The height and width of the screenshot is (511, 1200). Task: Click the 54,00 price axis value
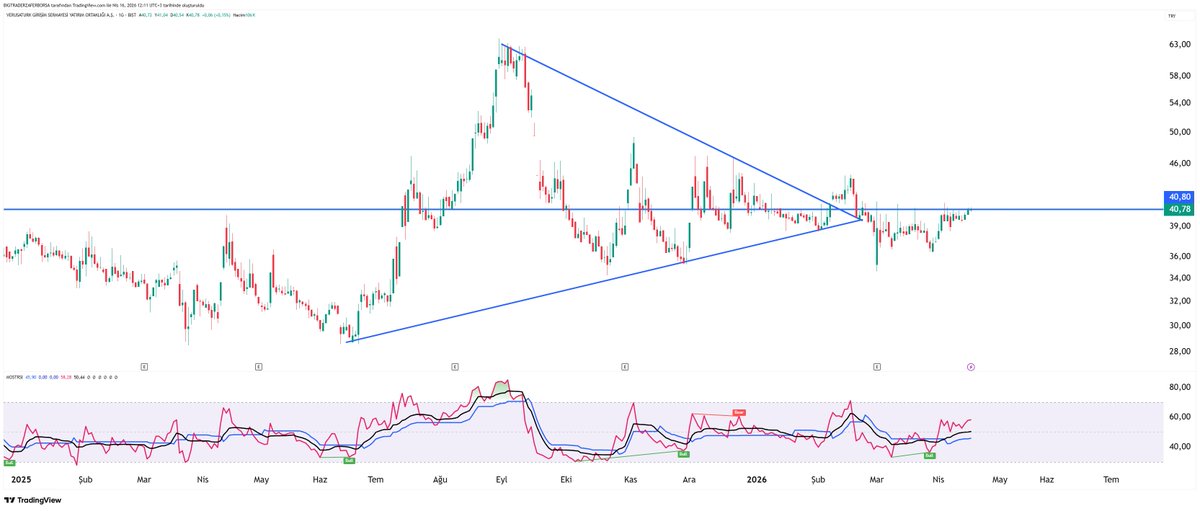point(1179,103)
